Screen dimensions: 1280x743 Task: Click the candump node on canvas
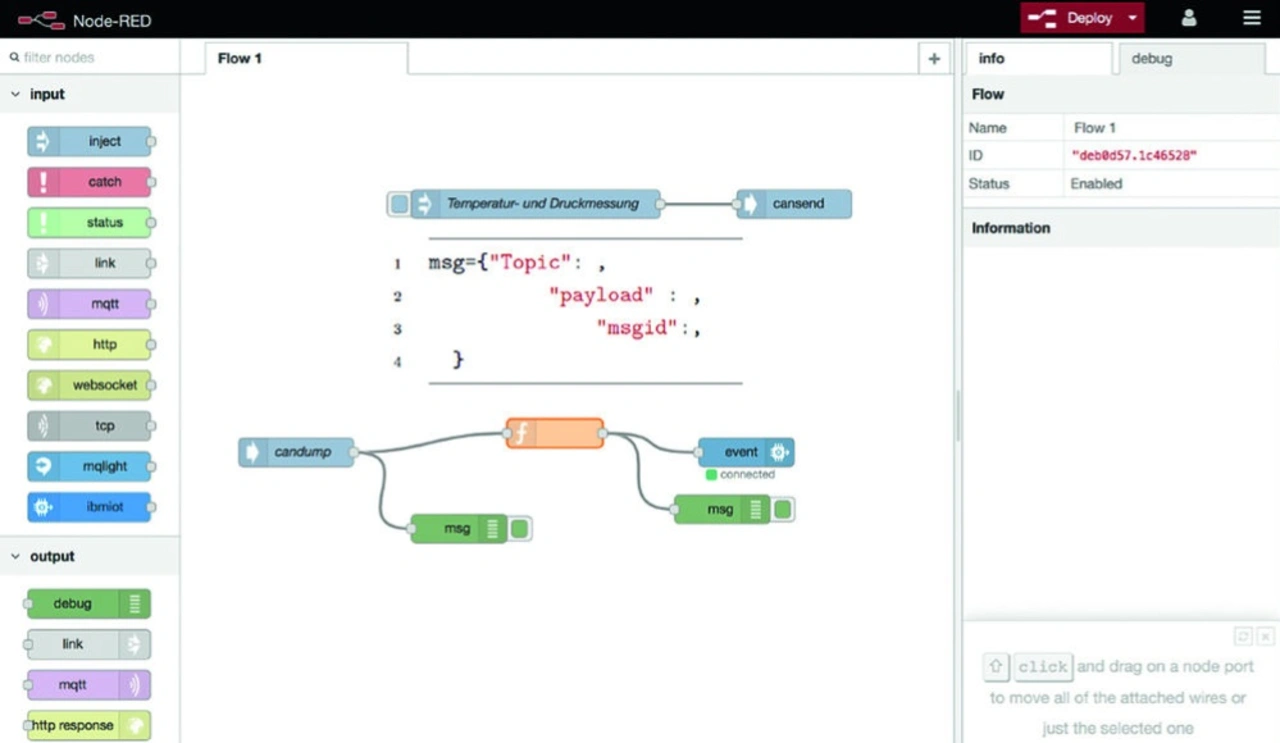tap(298, 452)
